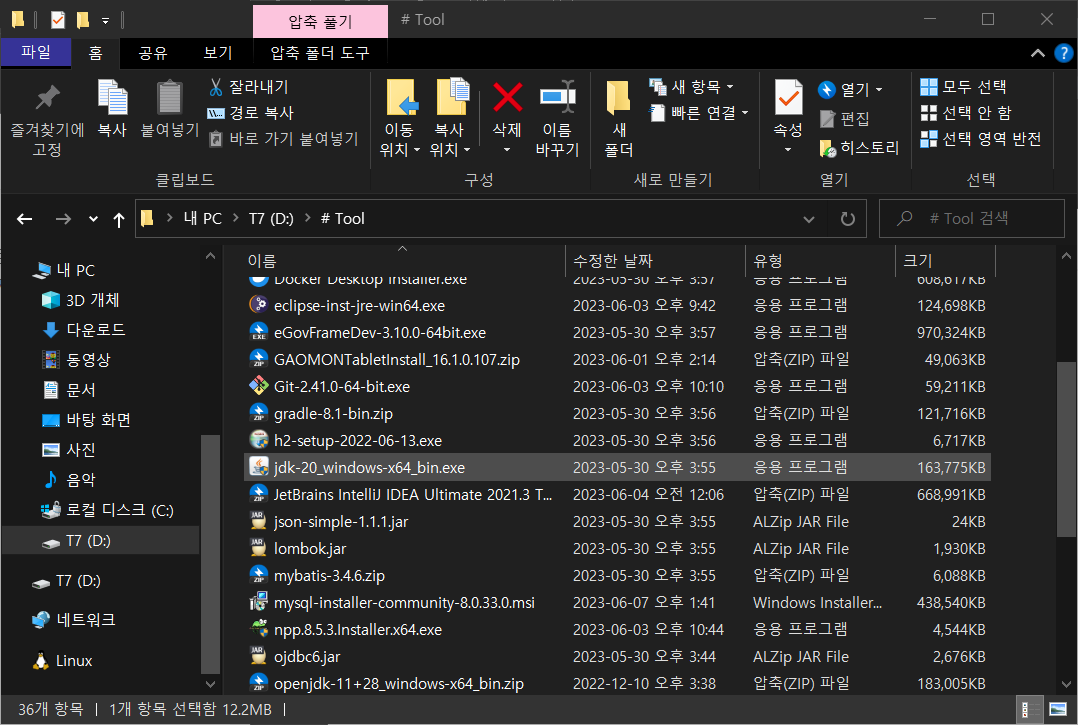
Task: Deselect all with 선택 안 함
Action: click(x=966, y=113)
